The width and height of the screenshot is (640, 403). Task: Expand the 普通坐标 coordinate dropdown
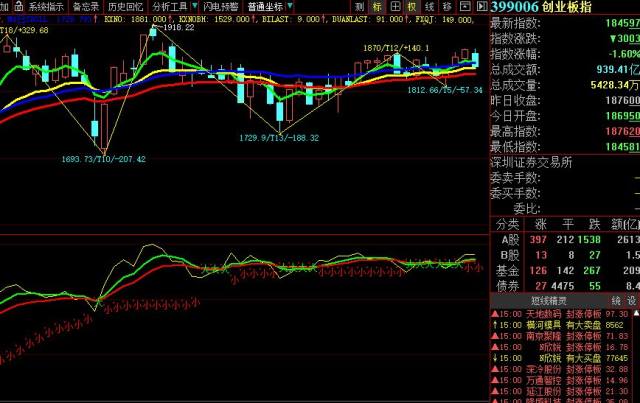290,6
